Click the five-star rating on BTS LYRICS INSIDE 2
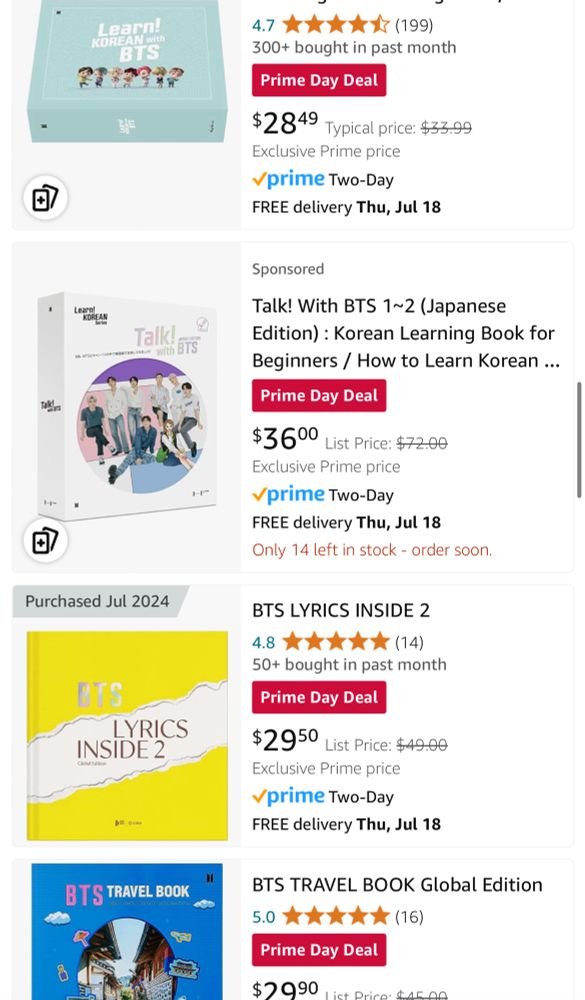 336,642
